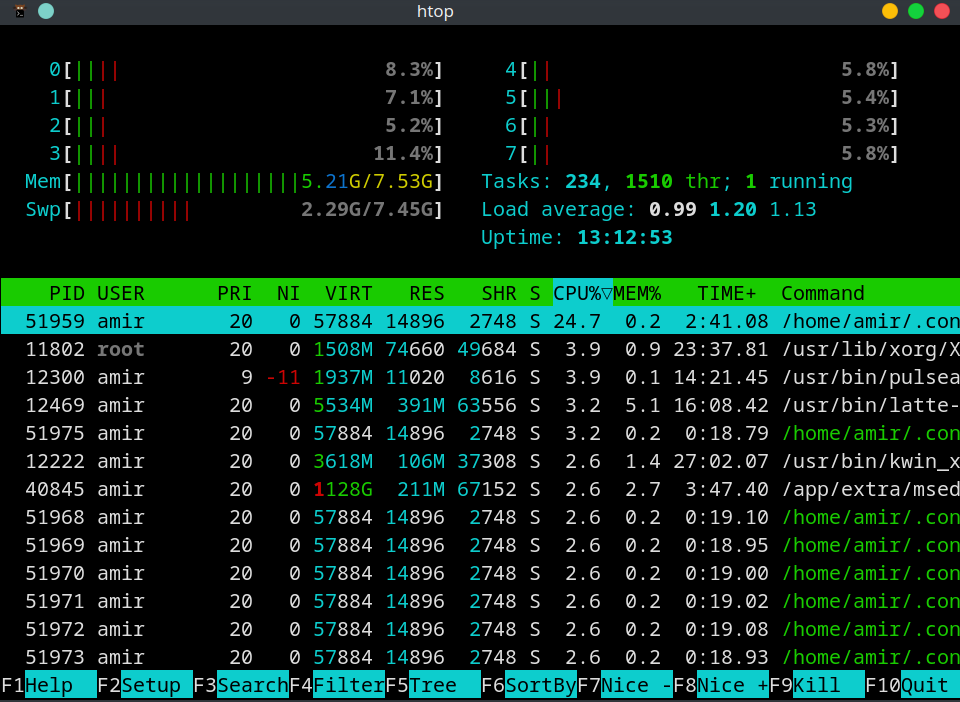
Task: Select kwin_x process row 12222
Action: pyautogui.click(x=481, y=461)
